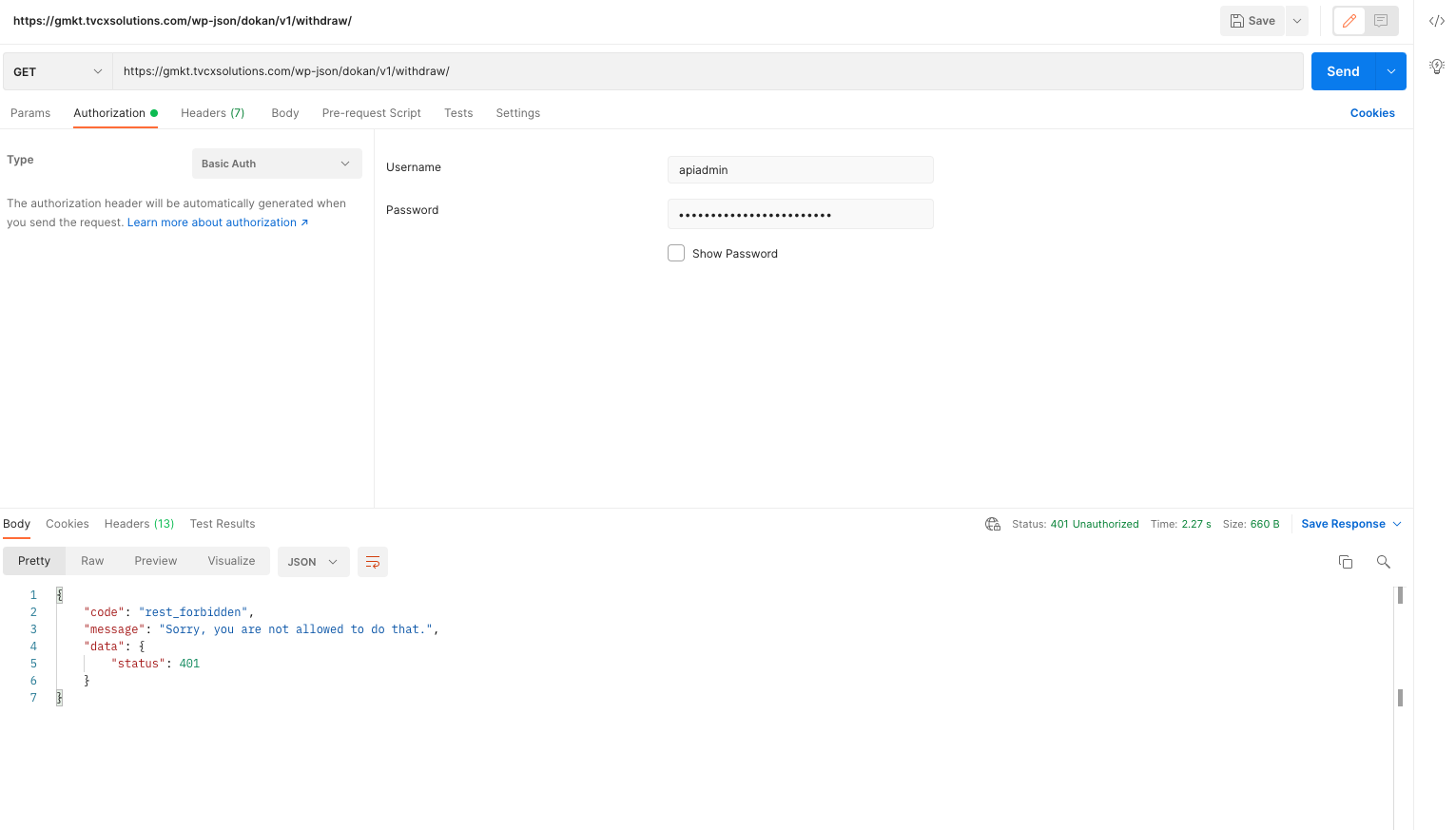Open Learn more about authorization link
The height and width of the screenshot is (830, 1456).
(218, 222)
